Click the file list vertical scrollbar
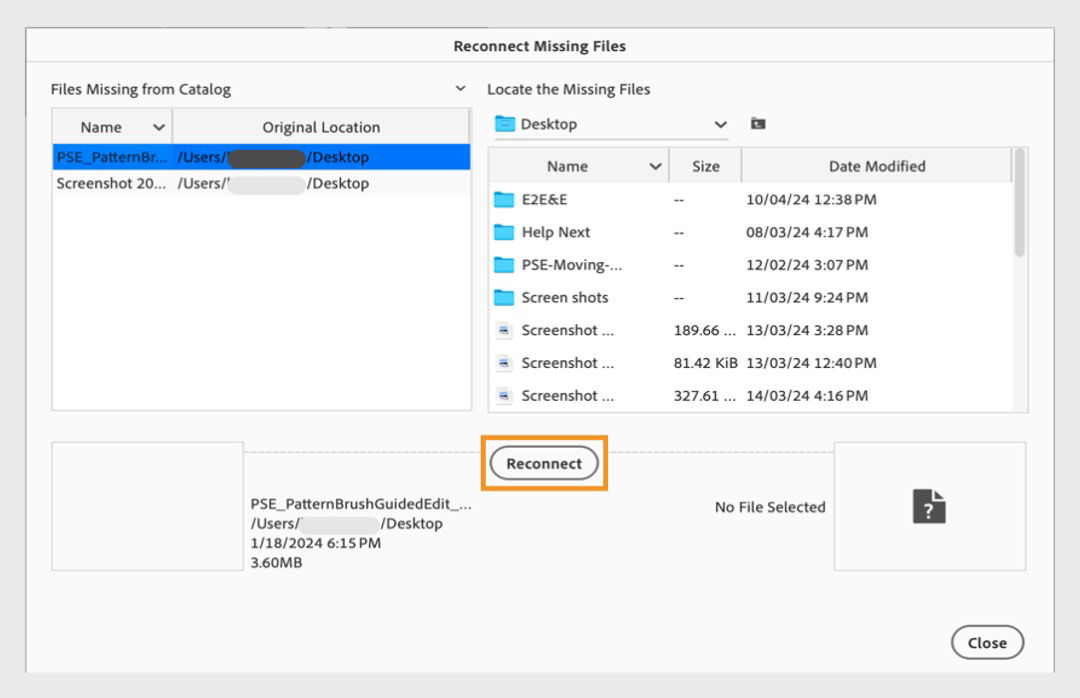Viewport: 1080px width, 698px height. [1019, 203]
